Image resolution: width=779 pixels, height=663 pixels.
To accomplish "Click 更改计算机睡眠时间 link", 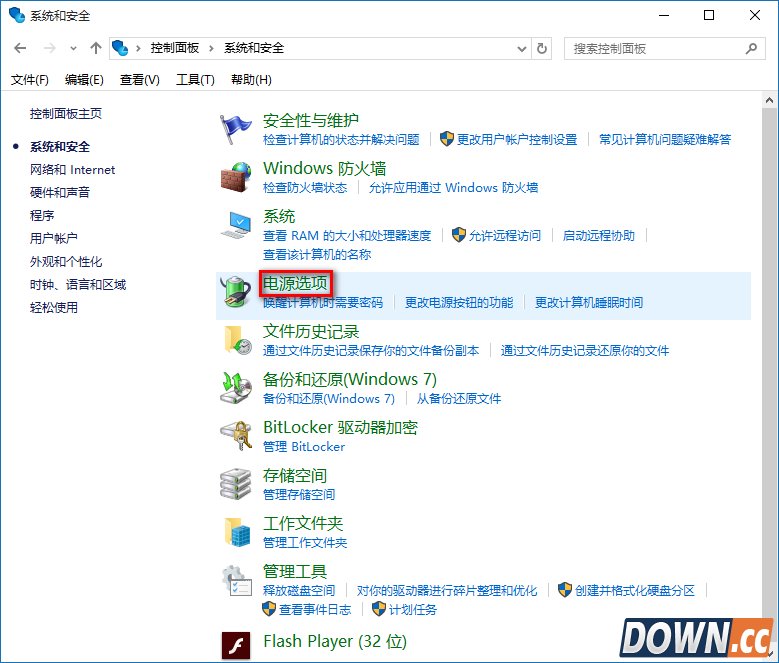I will coord(589,302).
